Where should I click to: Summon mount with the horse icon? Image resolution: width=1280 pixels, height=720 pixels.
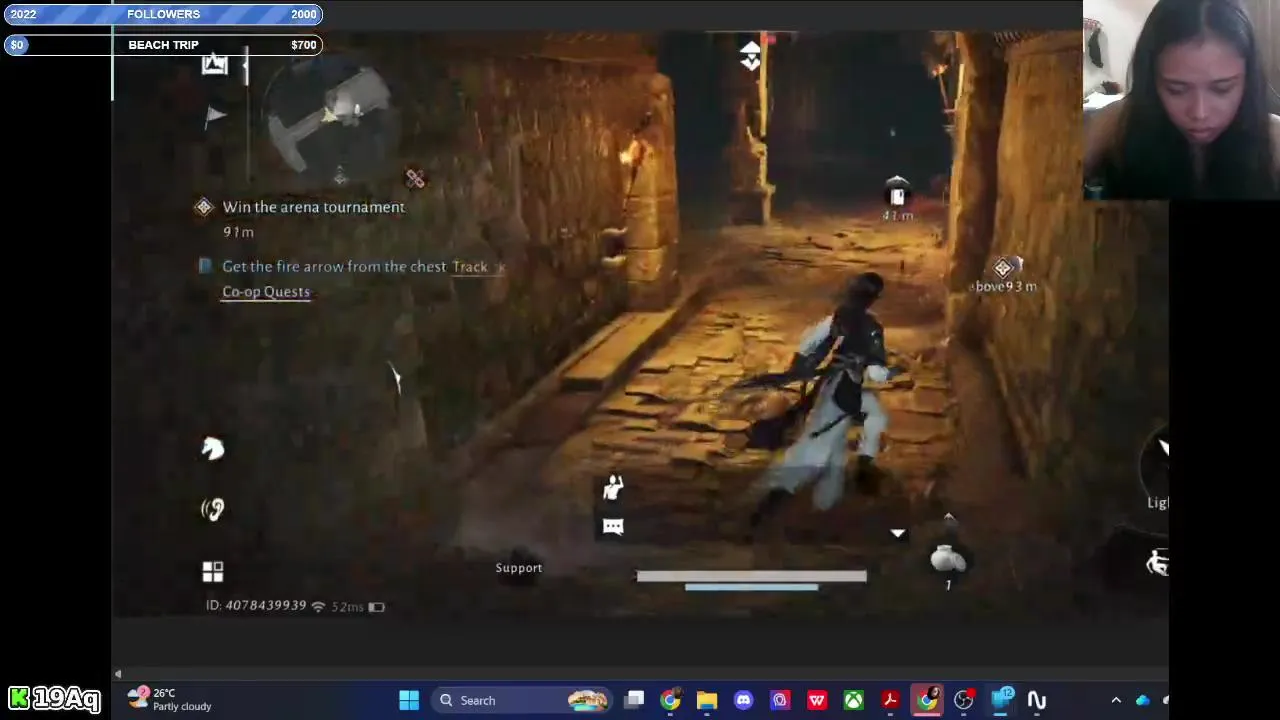[x=213, y=449]
